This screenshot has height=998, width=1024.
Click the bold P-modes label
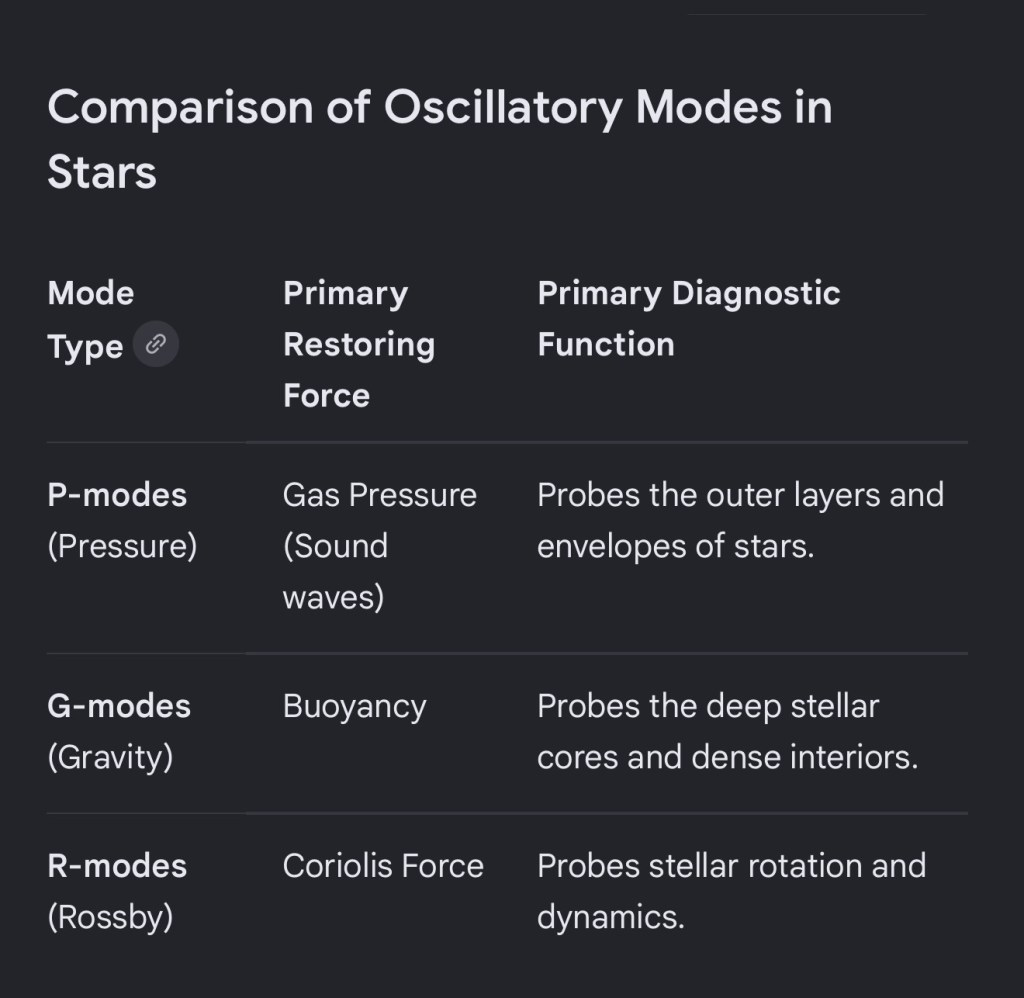tap(117, 494)
